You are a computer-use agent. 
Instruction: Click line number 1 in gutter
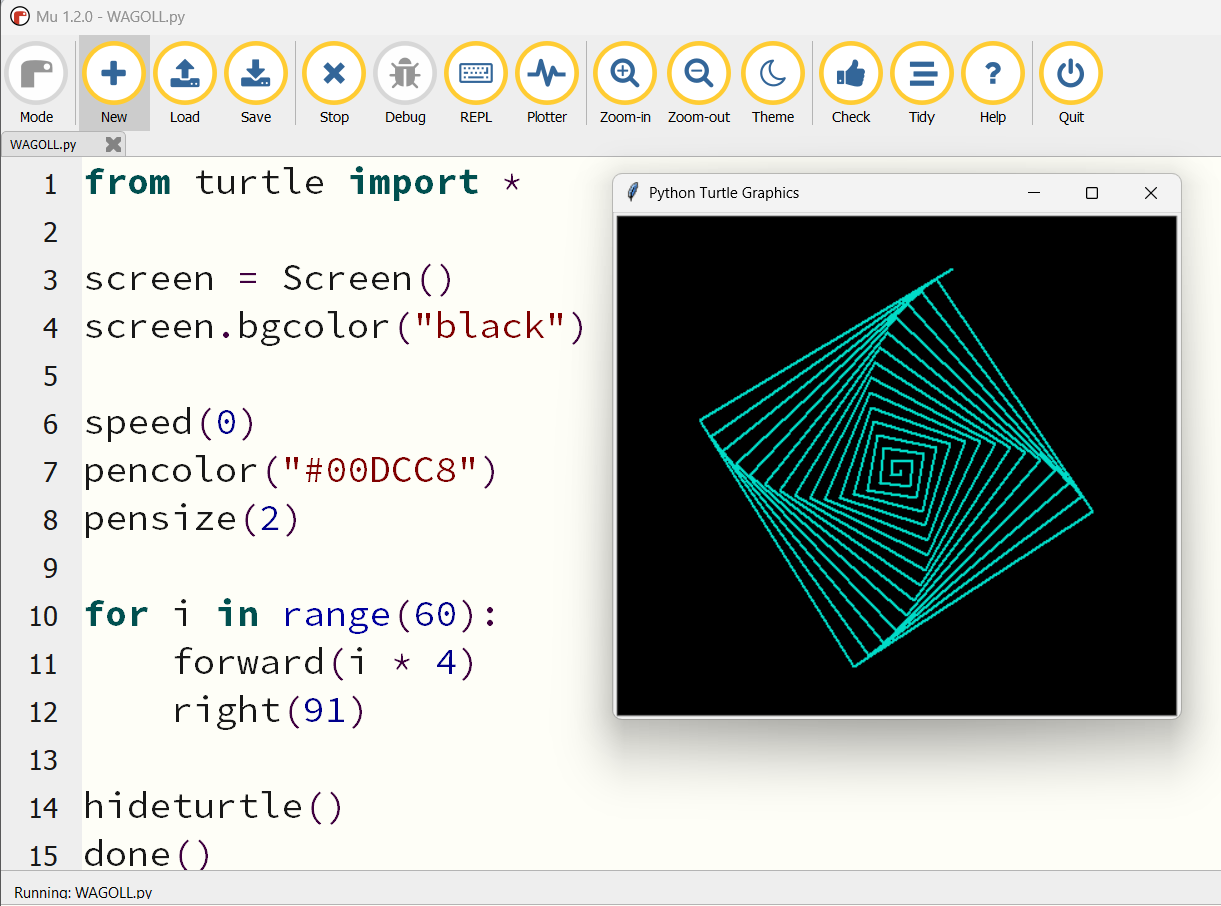coord(51,185)
